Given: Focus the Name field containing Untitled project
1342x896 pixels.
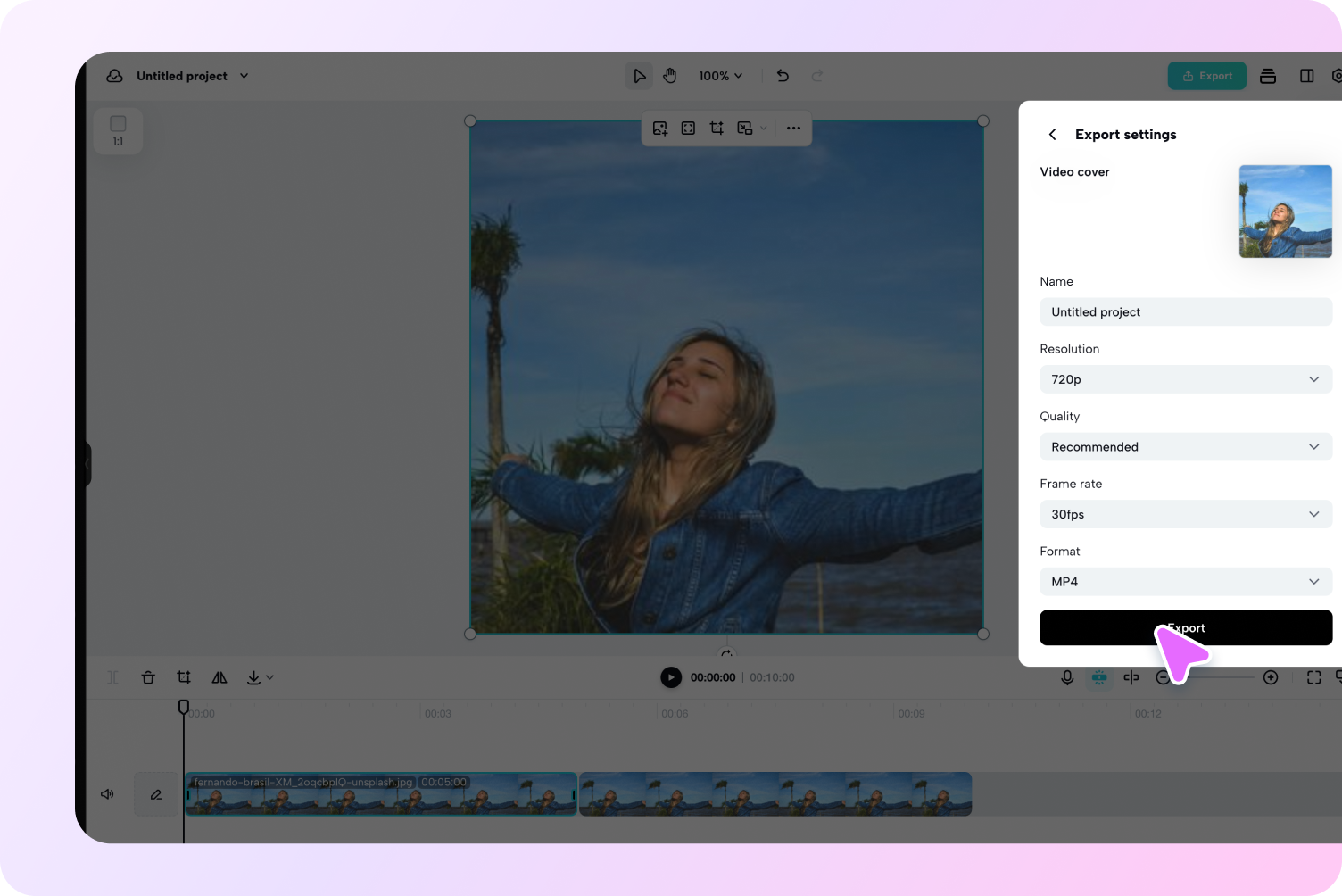Looking at the screenshot, I should coord(1186,311).
